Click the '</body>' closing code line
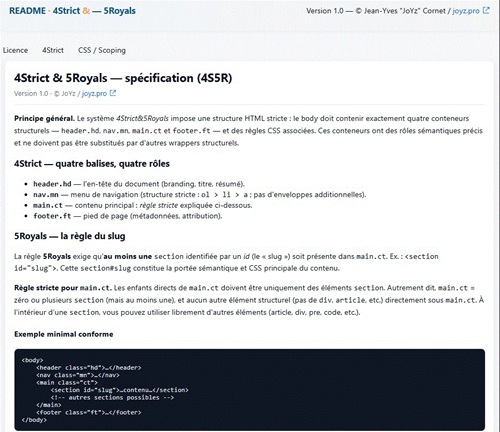This screenshot has width=500, height=432. pos(34,420)
